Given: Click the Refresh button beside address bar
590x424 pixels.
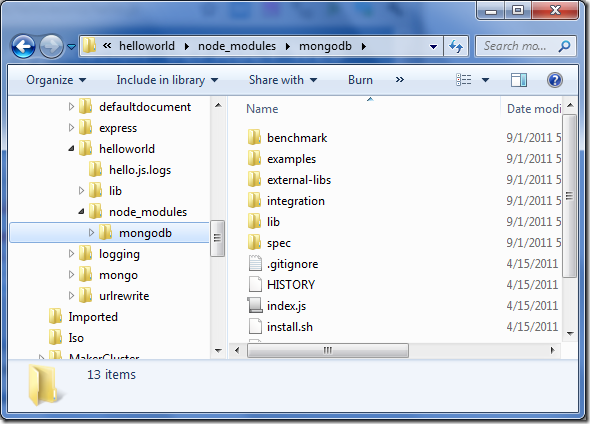Looking at the screenshot, I should (456, 46).
